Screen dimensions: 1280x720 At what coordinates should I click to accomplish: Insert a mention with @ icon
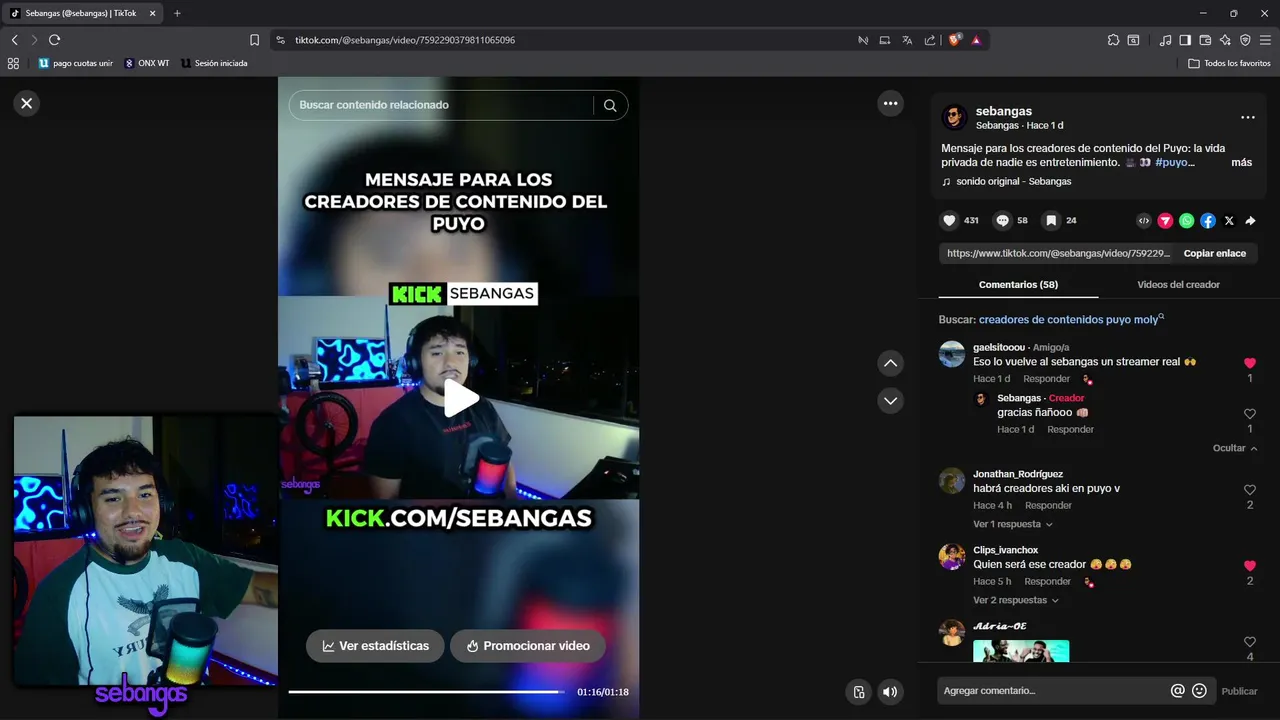[x=1178, y=691]
